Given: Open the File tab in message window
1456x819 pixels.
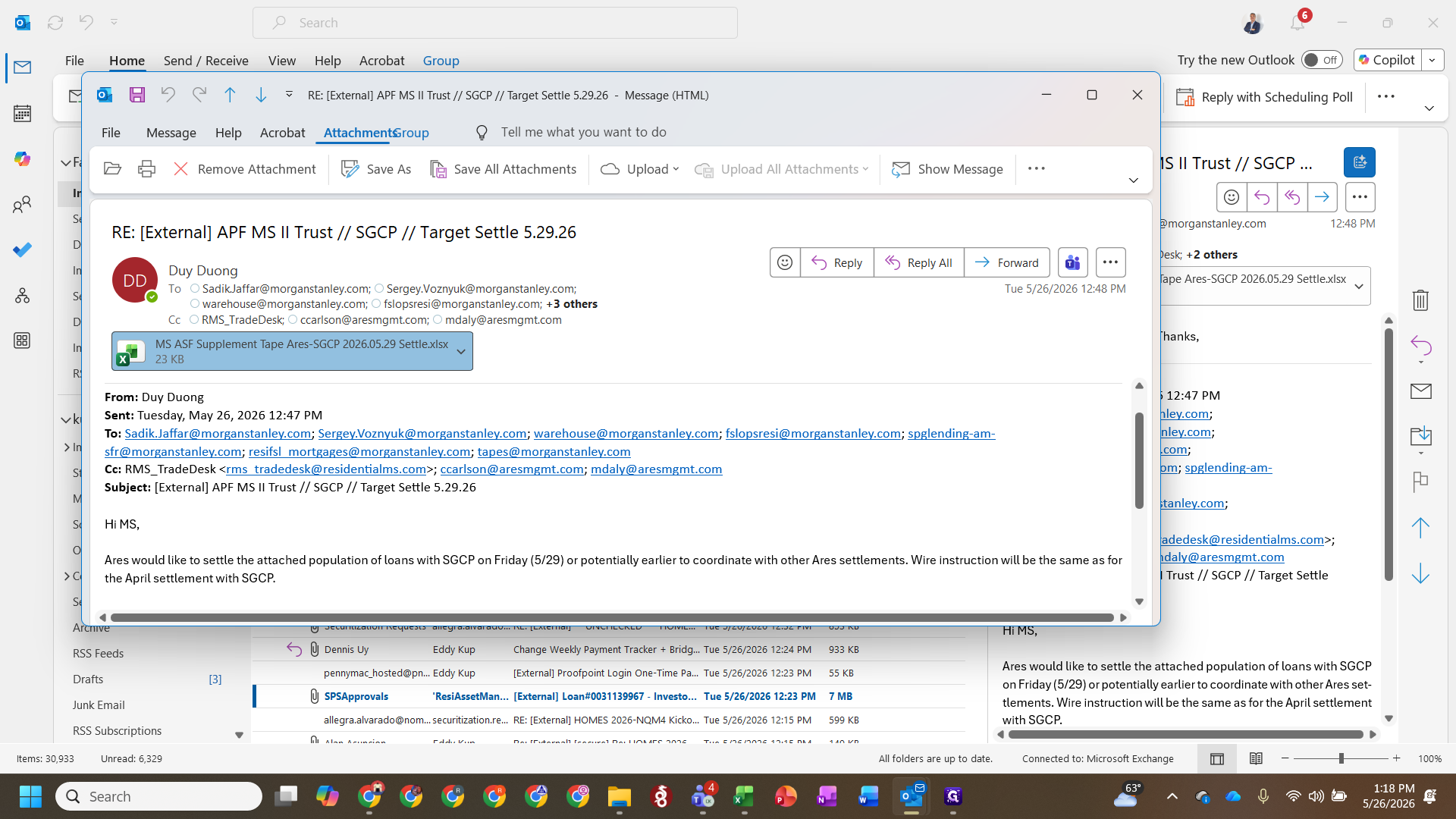Looking at the screenshot, I should (111, 132).
